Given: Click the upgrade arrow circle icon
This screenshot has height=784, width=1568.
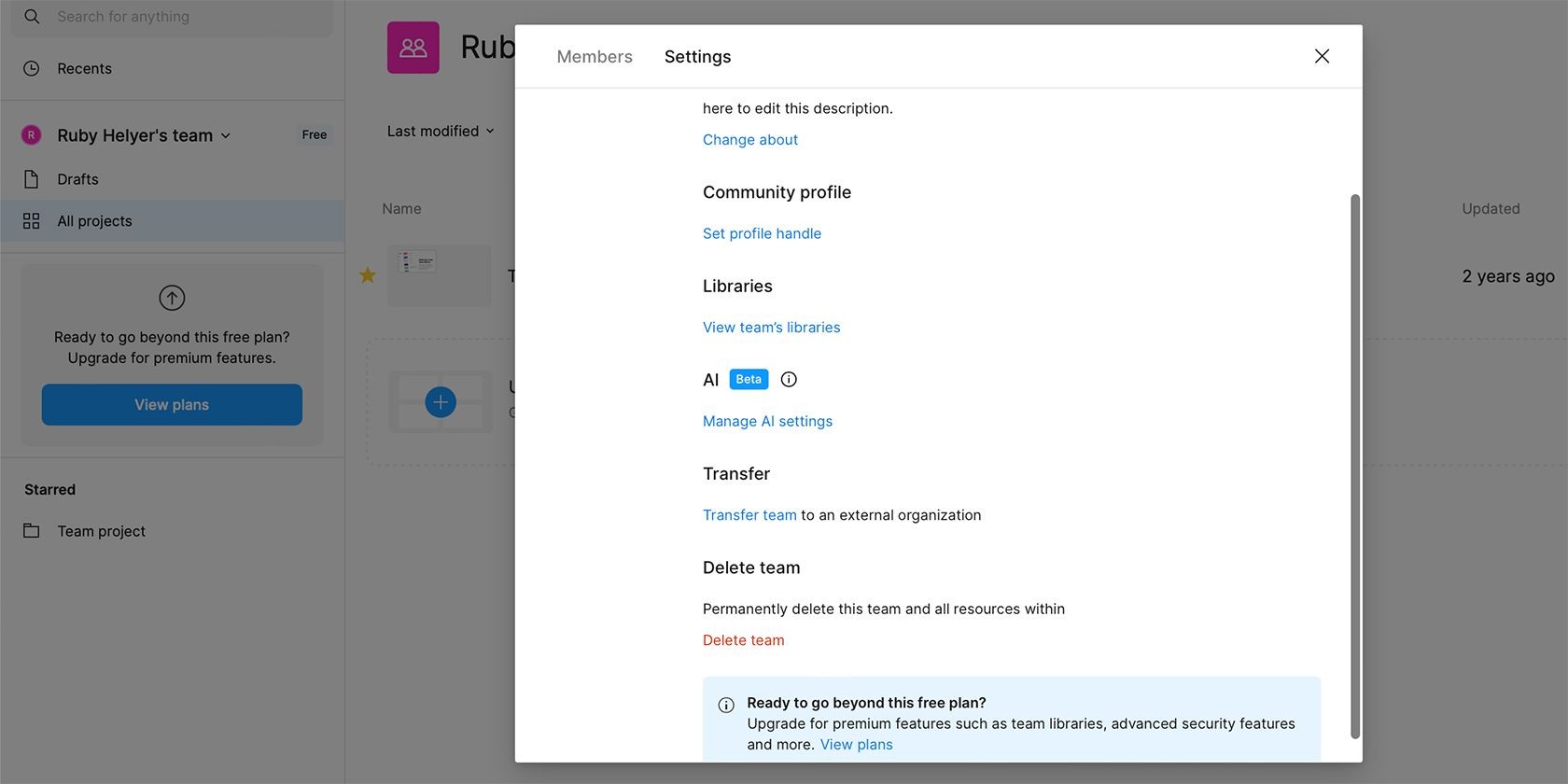Looking at the screenshot, I should (172, 298).
